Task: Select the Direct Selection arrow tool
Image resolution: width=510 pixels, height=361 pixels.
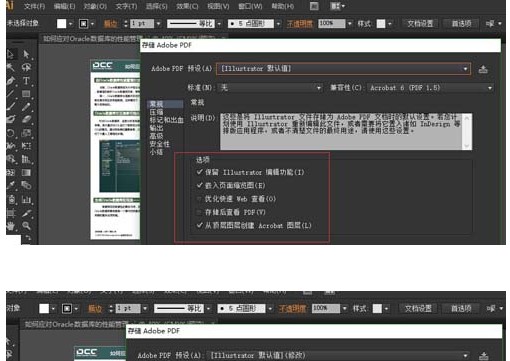Action: (26, 54)
